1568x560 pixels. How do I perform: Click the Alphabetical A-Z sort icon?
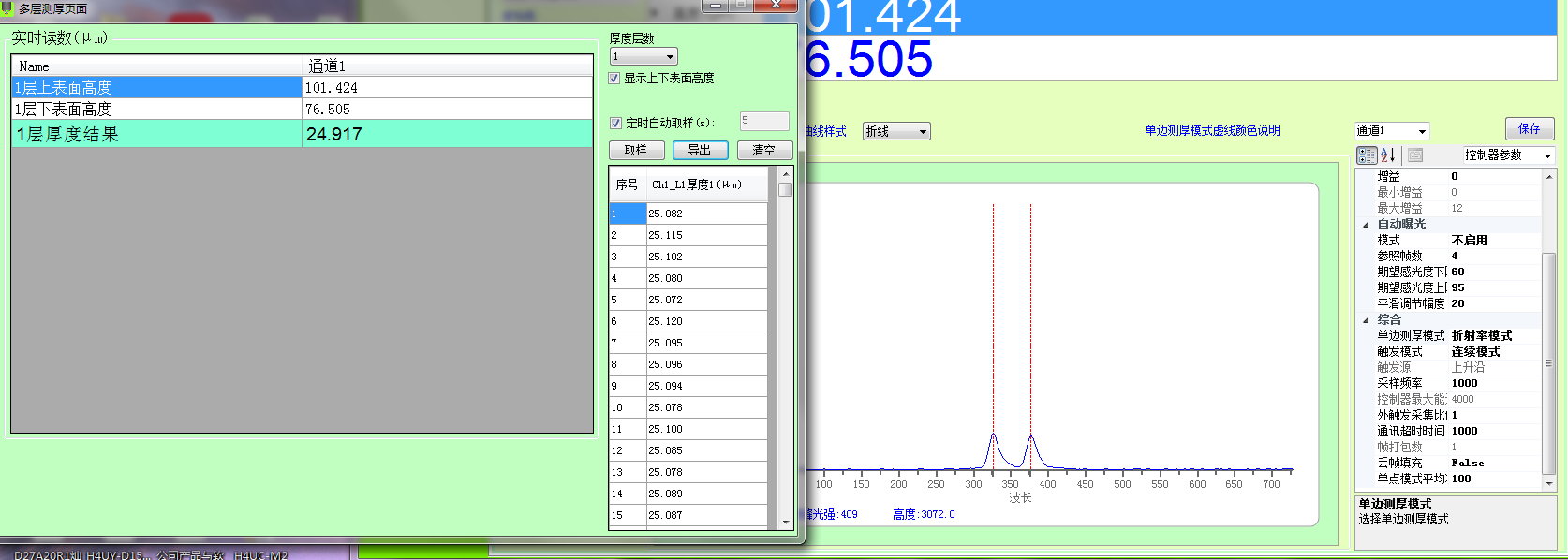[x=1388, y=155]
